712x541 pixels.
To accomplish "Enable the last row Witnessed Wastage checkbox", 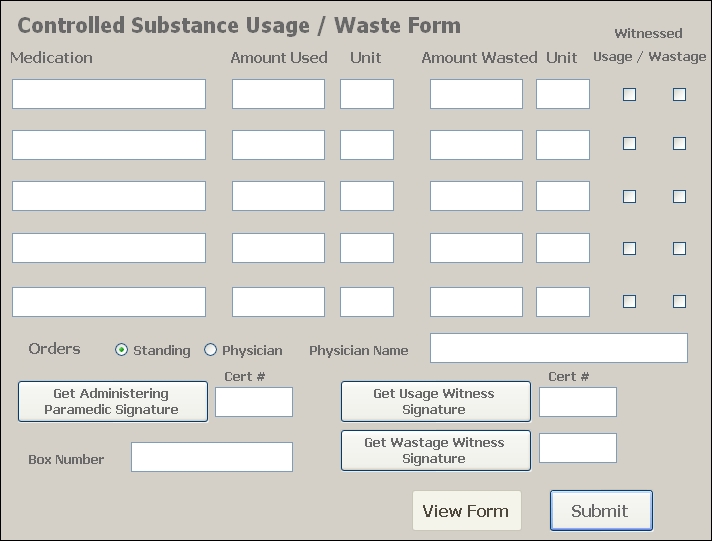I will (x=679, y=301).
